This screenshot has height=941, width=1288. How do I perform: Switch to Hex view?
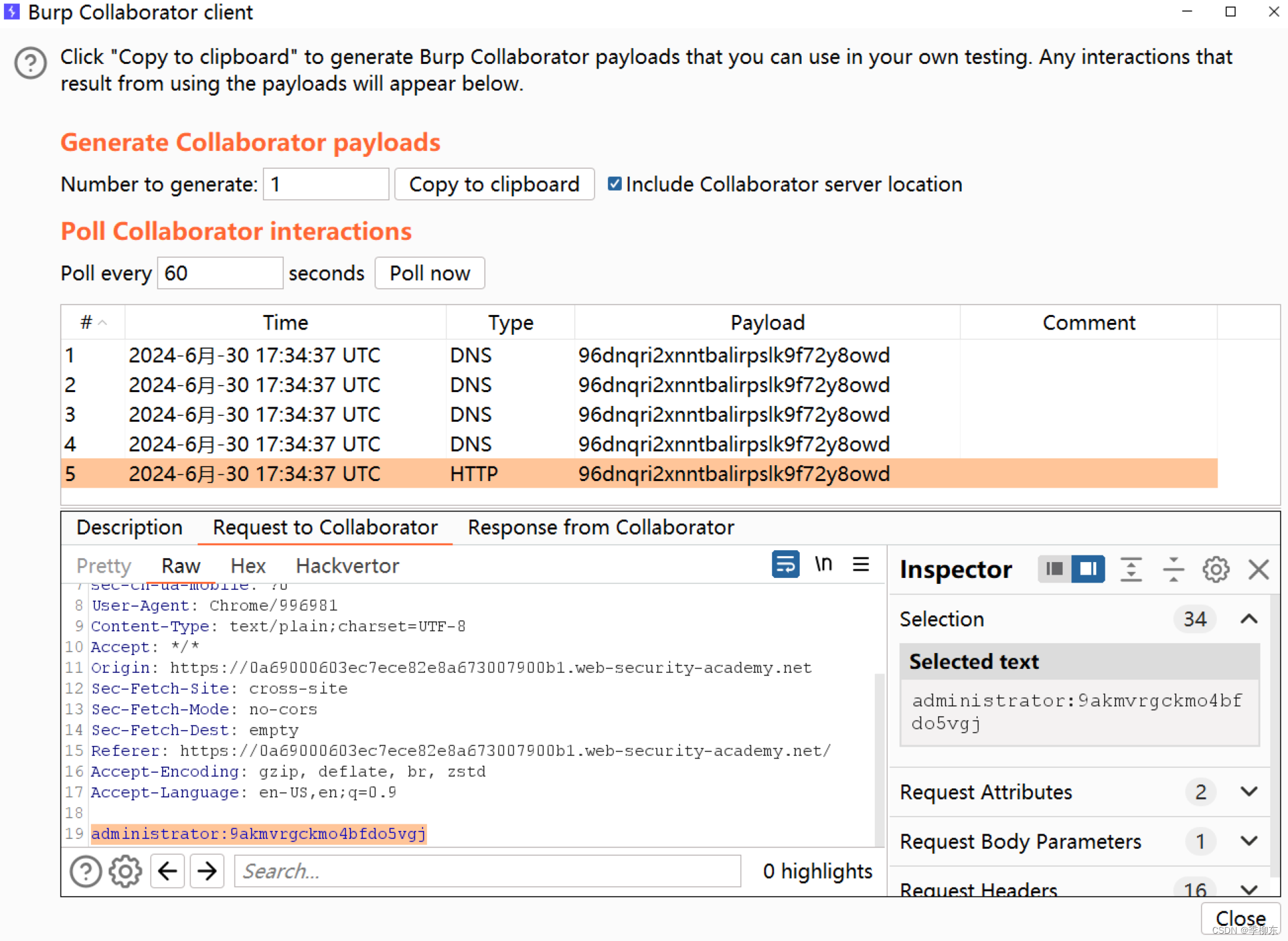tap(248, 565)
